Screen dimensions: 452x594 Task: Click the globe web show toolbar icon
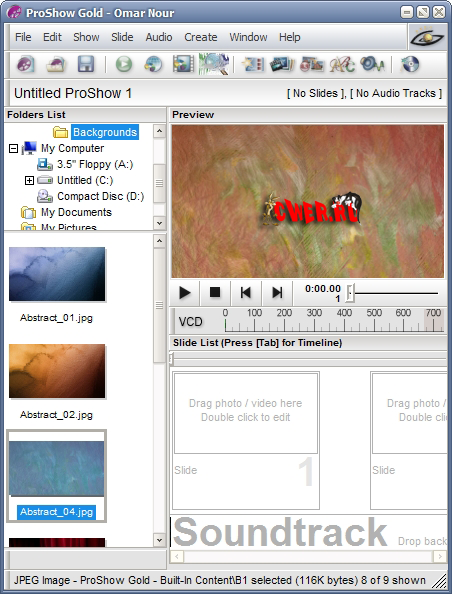click(153, 64)
